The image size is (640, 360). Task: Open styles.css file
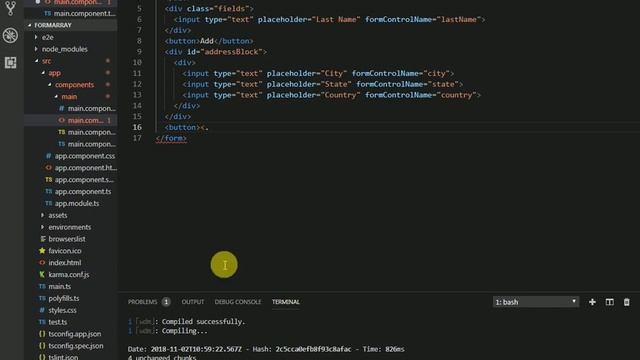click(71, 310)
